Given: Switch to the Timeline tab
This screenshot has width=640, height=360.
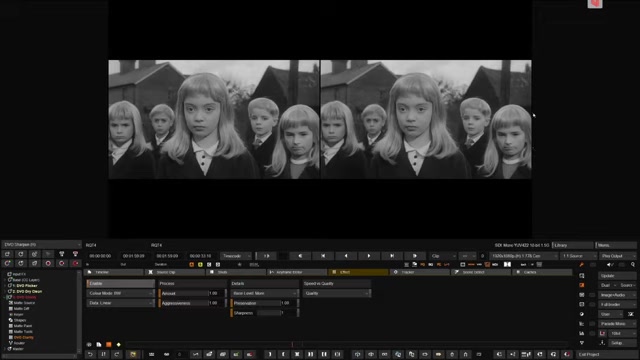Looking at the screenshot, I should [x=114, y=272].
